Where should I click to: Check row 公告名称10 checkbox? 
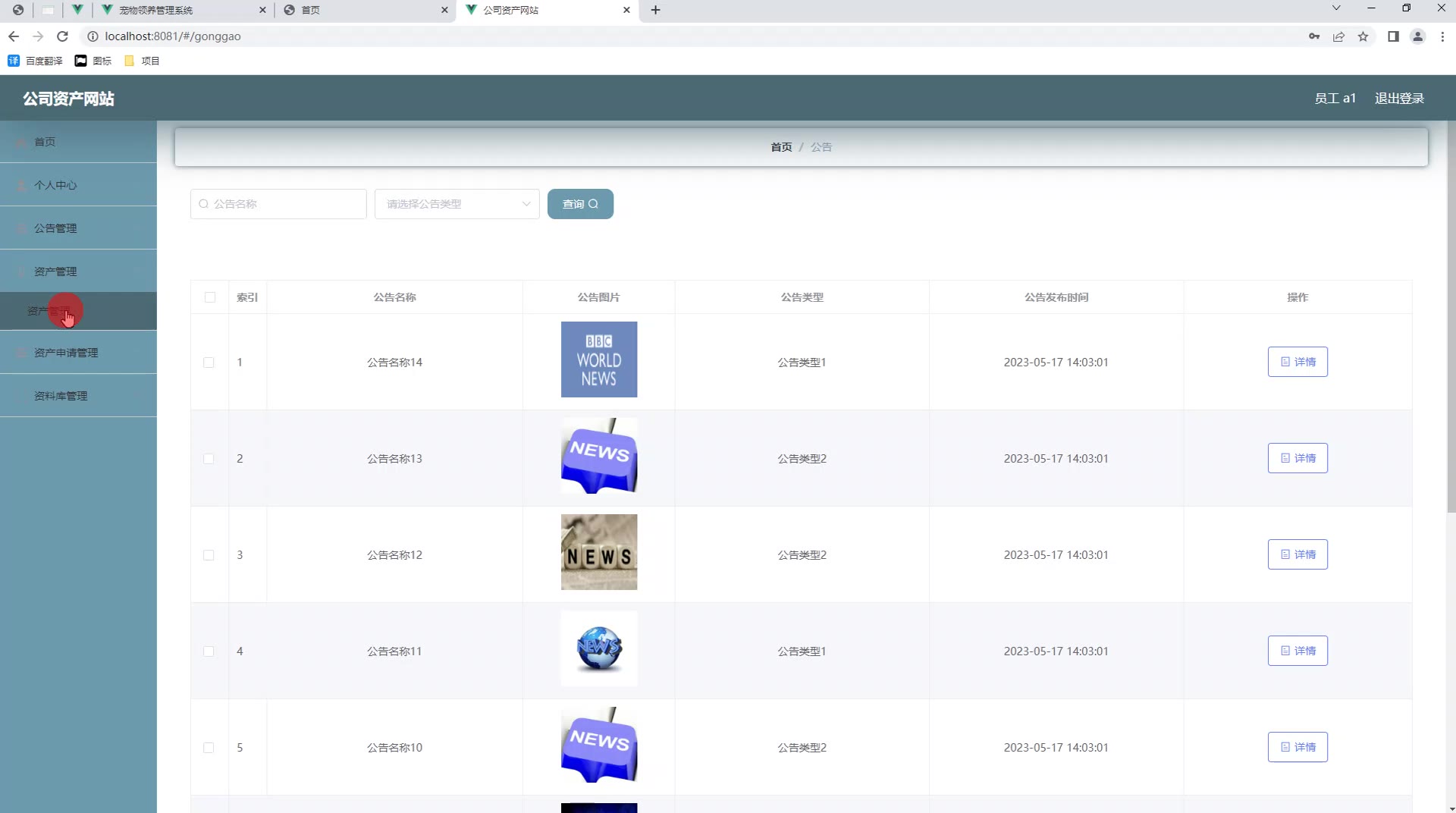click(209, 748)
